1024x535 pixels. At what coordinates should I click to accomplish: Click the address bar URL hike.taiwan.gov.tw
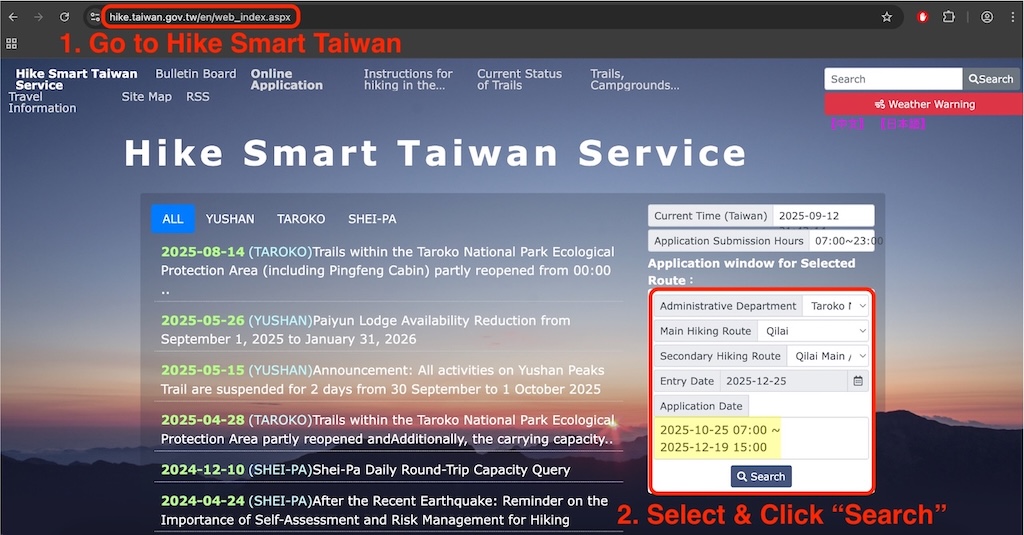coord(200,17)
